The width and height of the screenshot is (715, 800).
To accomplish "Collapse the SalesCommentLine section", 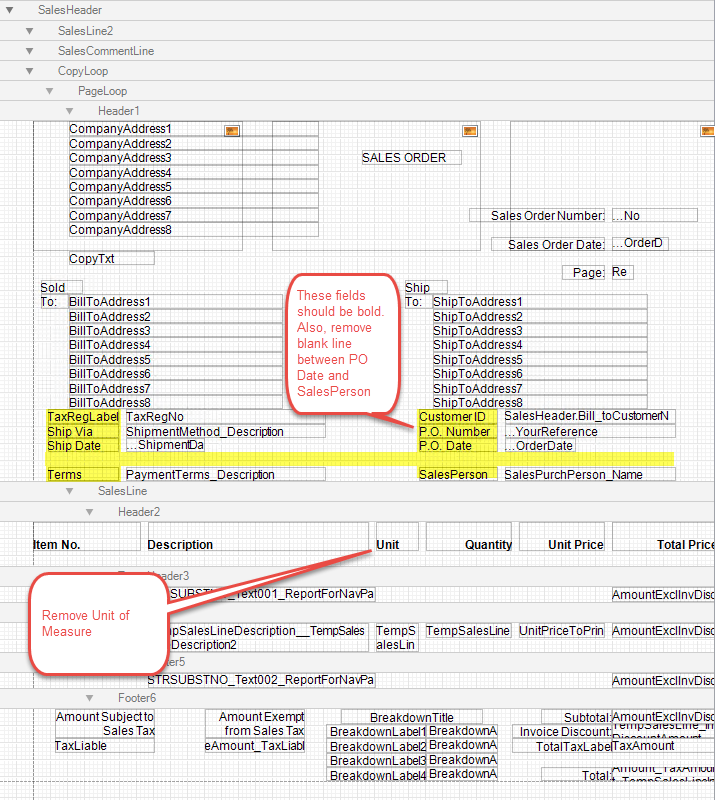I will point(30,51).
